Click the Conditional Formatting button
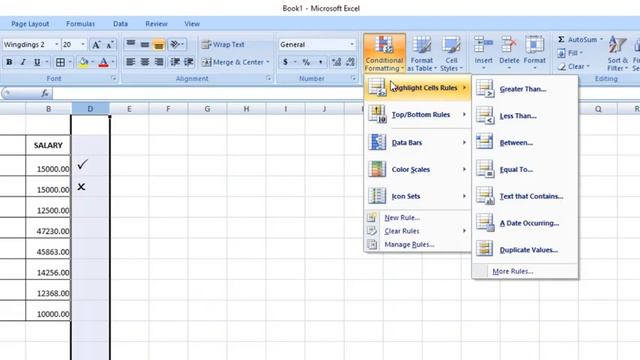The image size is (640, 360). (x=384, y=53)
